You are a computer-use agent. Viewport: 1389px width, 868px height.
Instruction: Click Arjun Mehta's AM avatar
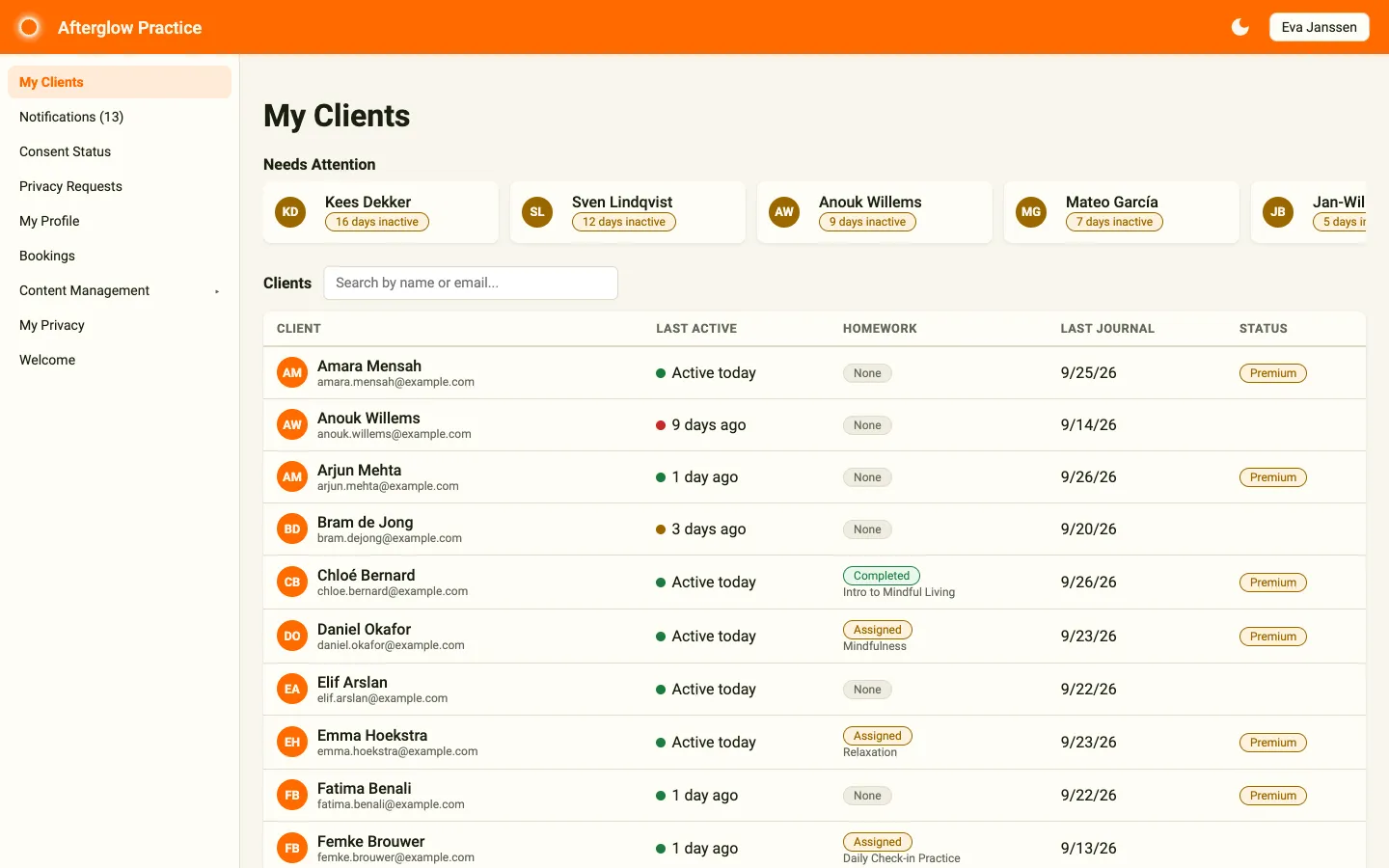point(292,476)
